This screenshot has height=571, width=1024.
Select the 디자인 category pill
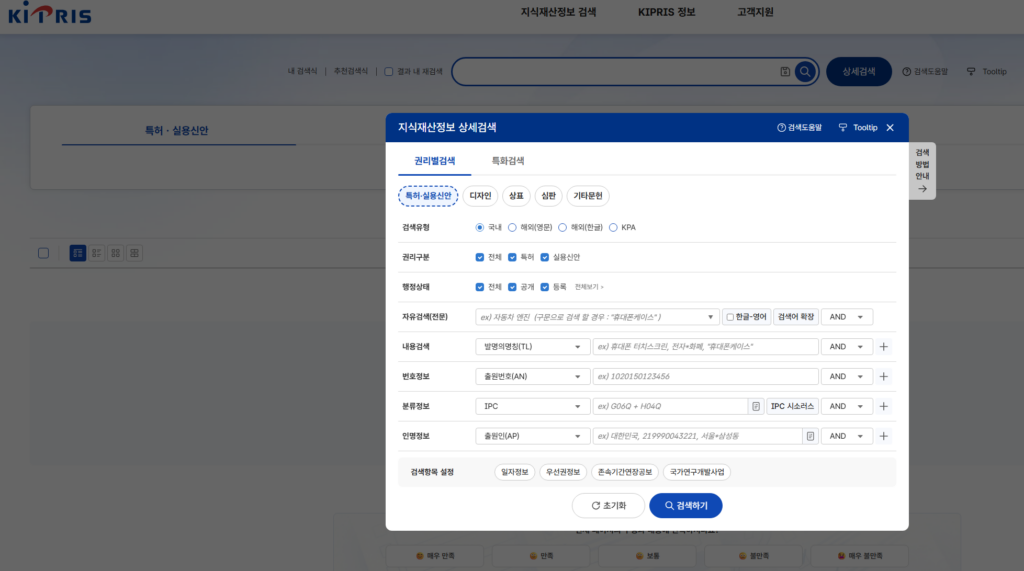(480, 196)
